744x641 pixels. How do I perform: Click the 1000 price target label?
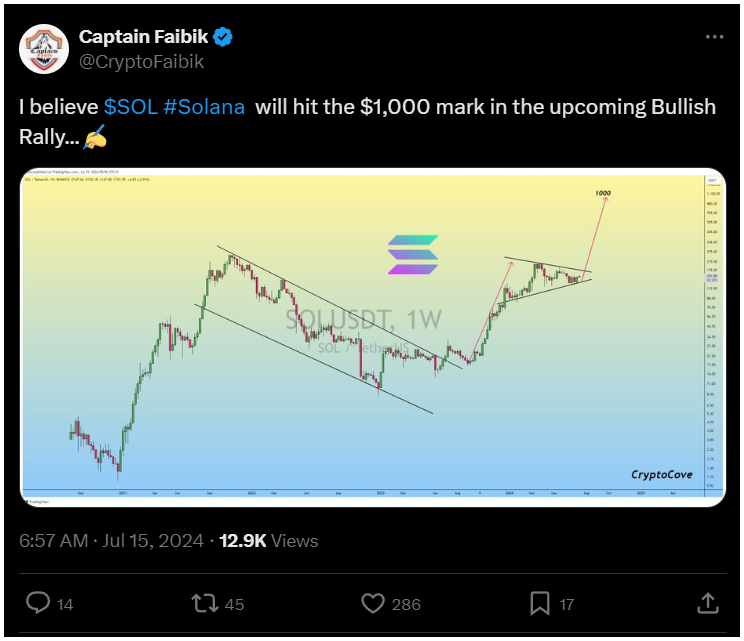[x=603, y=193]
